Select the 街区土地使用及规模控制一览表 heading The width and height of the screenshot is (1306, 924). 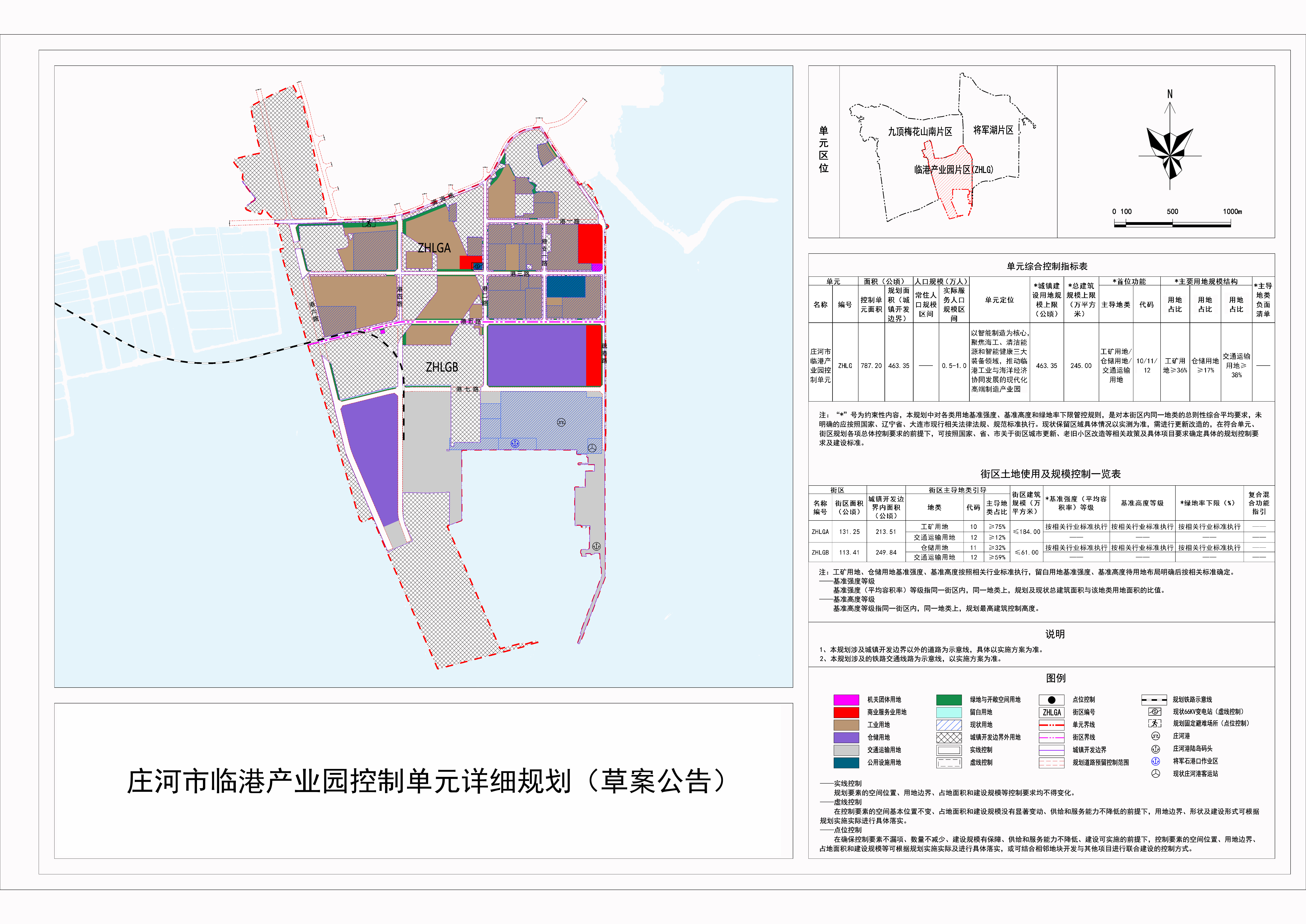(x=1051, y=474)
